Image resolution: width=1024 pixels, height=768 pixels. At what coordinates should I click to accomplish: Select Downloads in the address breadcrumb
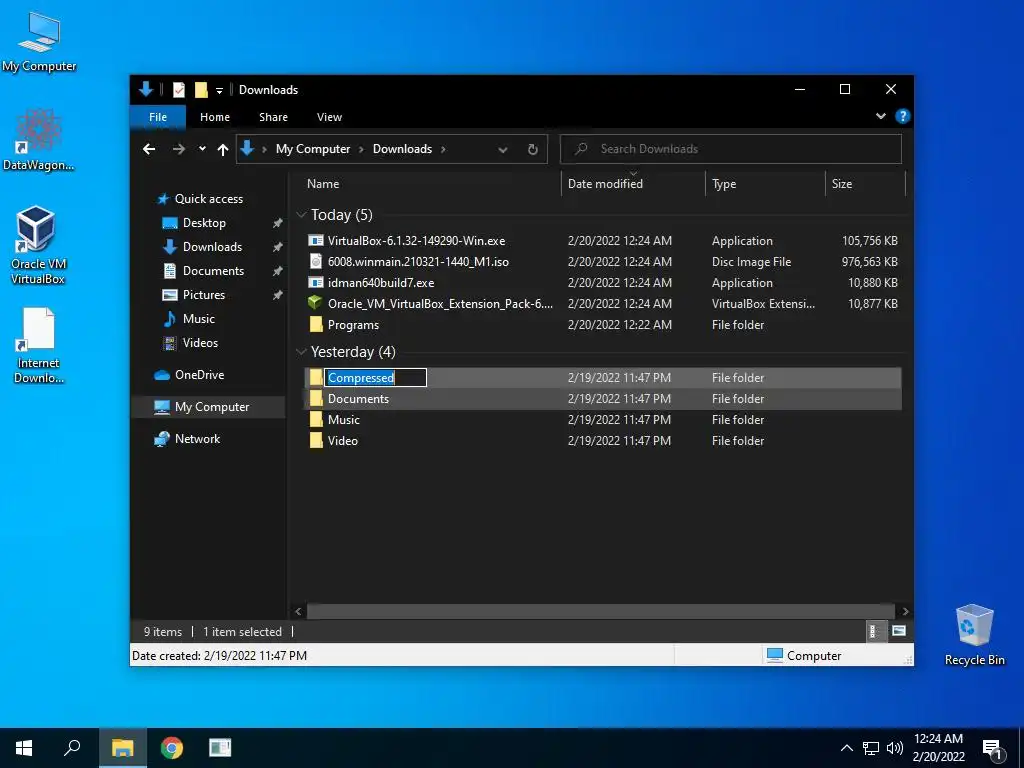[x=402, y=149]
